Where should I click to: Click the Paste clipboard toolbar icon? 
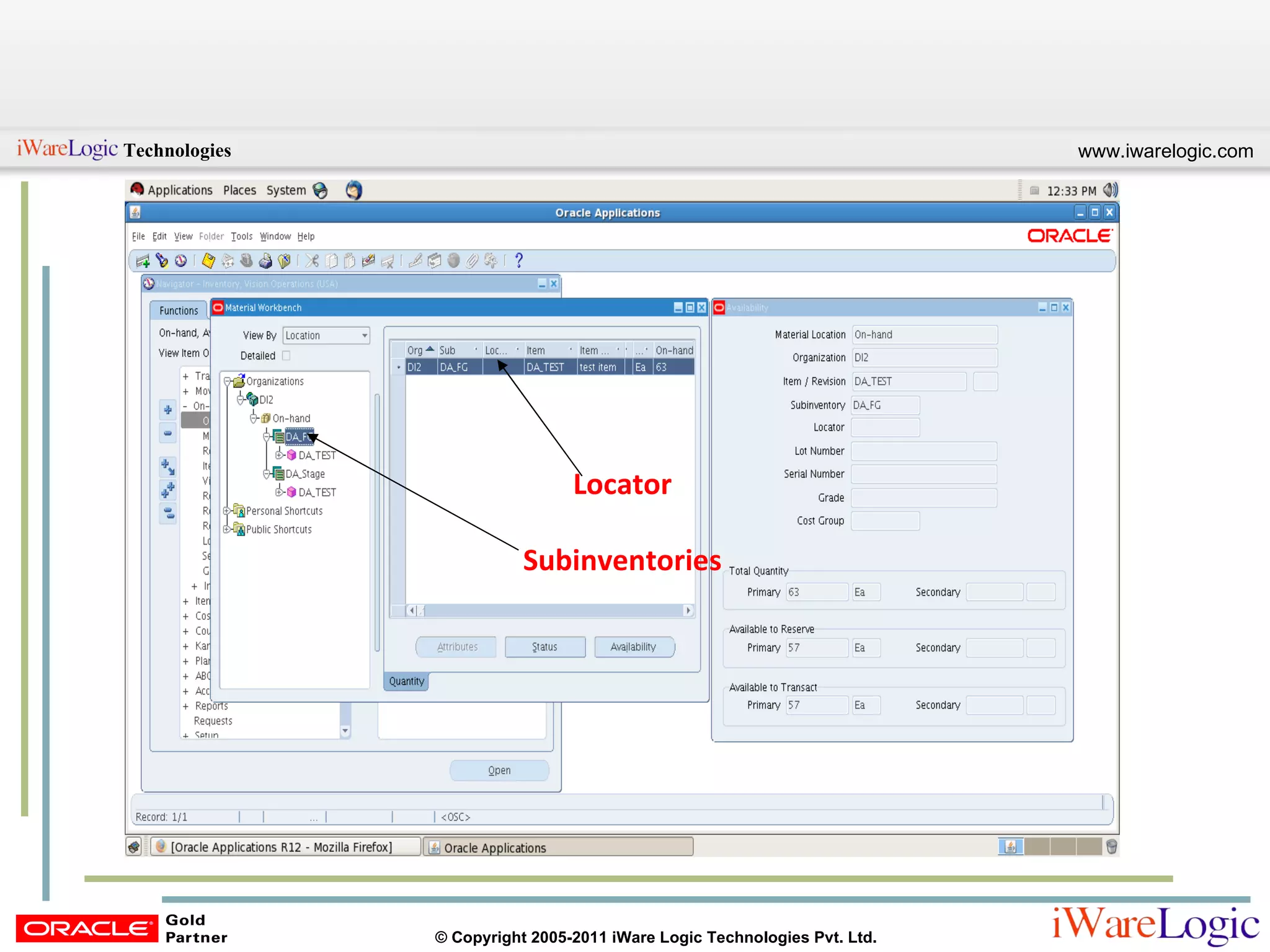click(350, 261)
